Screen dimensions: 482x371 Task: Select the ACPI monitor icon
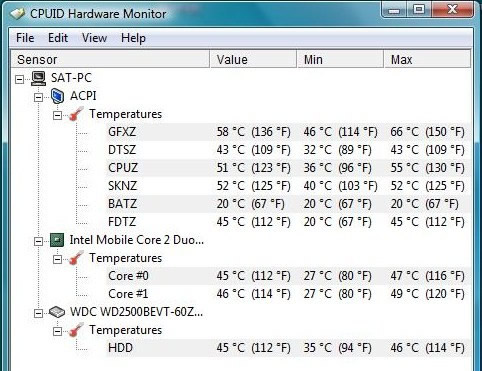click(x=57, y=96)
